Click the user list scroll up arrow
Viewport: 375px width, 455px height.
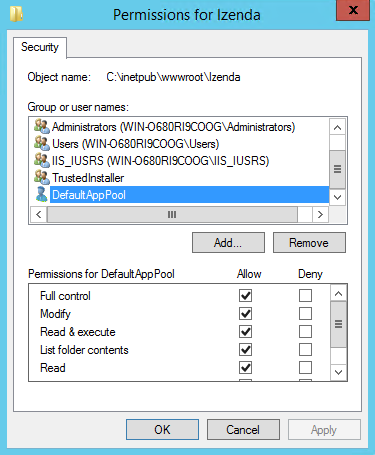(x=337, y=127)
